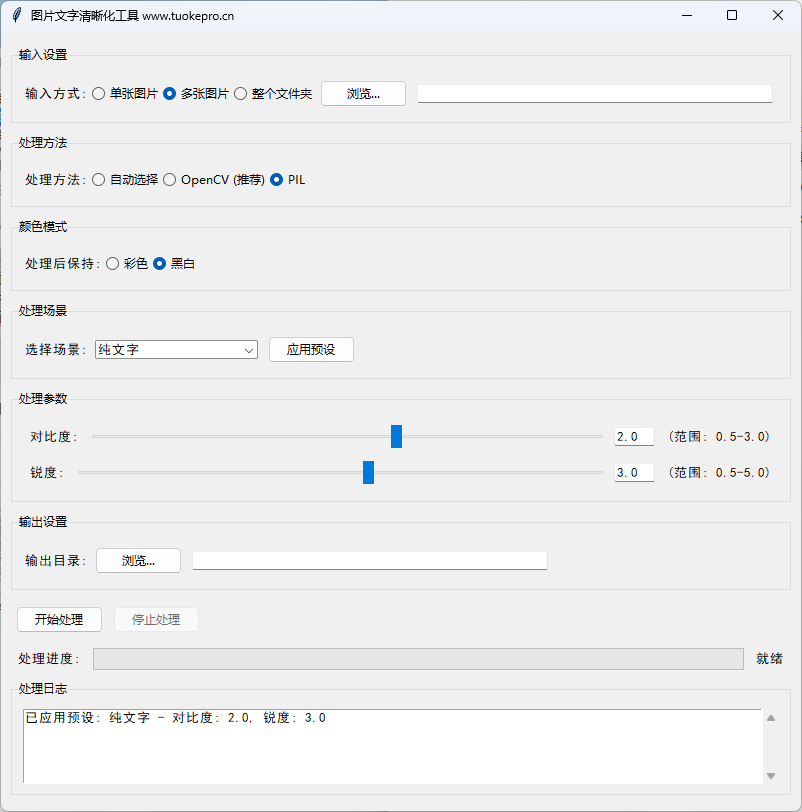
Task: Close the 图片文字清晰化工具 window
Action: tap(778, 16)
